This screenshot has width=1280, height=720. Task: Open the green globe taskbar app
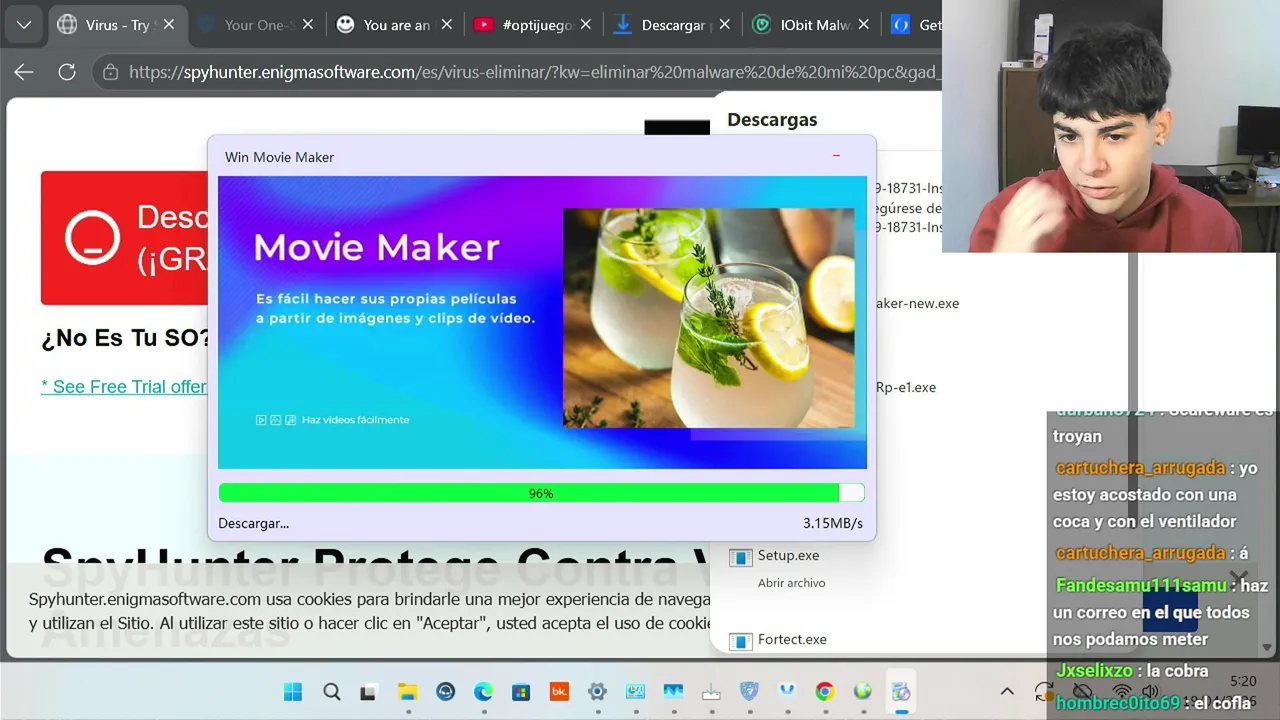pyautogui.click(x=862, y=691)
